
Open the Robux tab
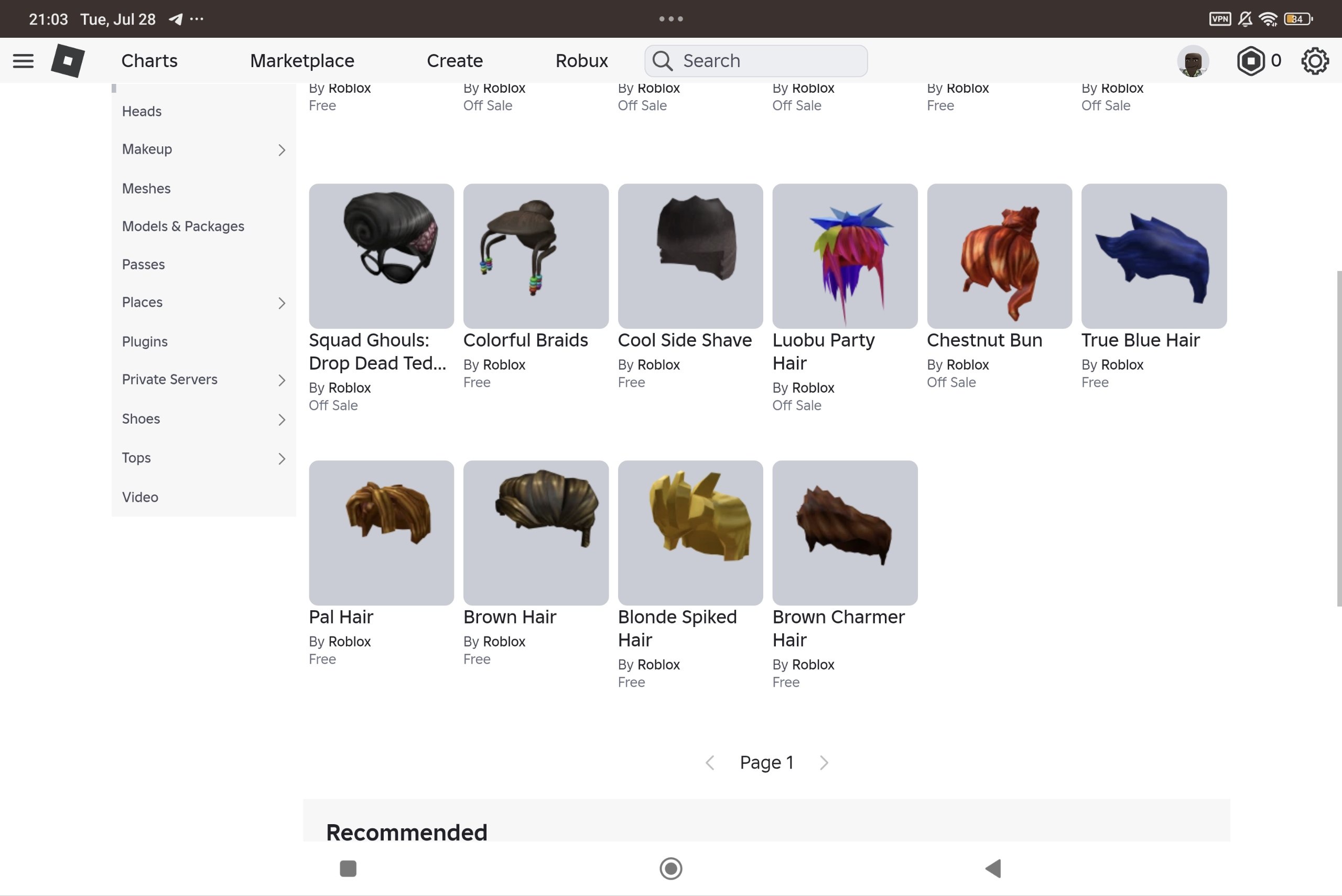(x=581, y=61)
